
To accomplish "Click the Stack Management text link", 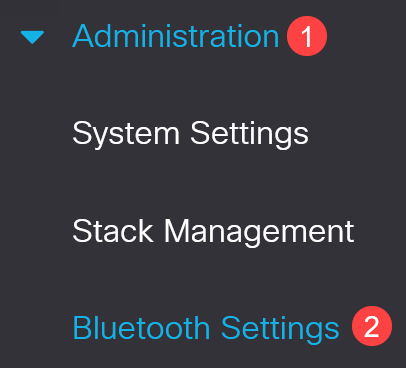I will [213, 231].
